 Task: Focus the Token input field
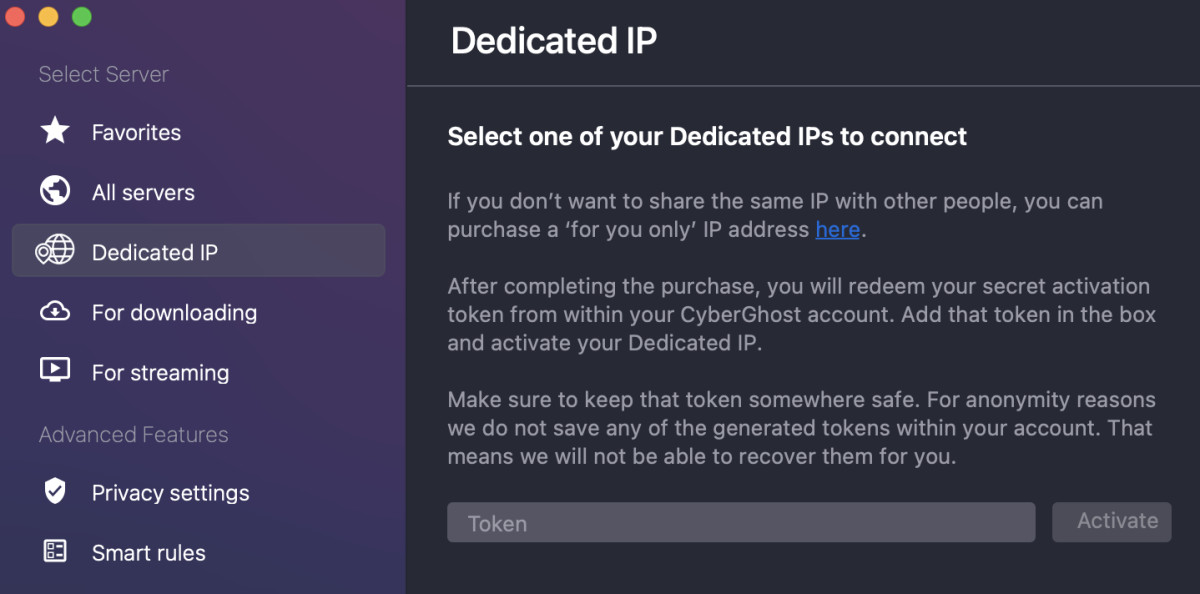pos(741,522)
